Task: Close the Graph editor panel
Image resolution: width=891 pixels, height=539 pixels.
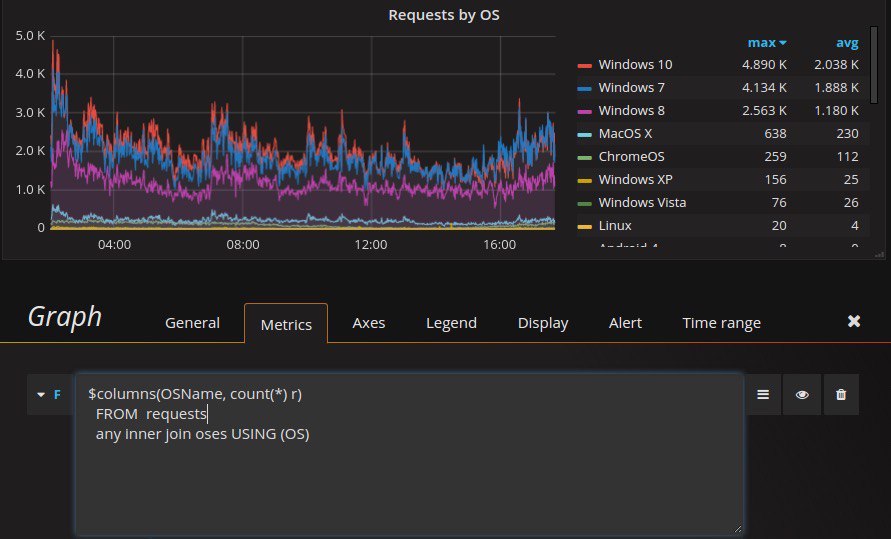Action: pyautogui.click(x=853, y=321)
